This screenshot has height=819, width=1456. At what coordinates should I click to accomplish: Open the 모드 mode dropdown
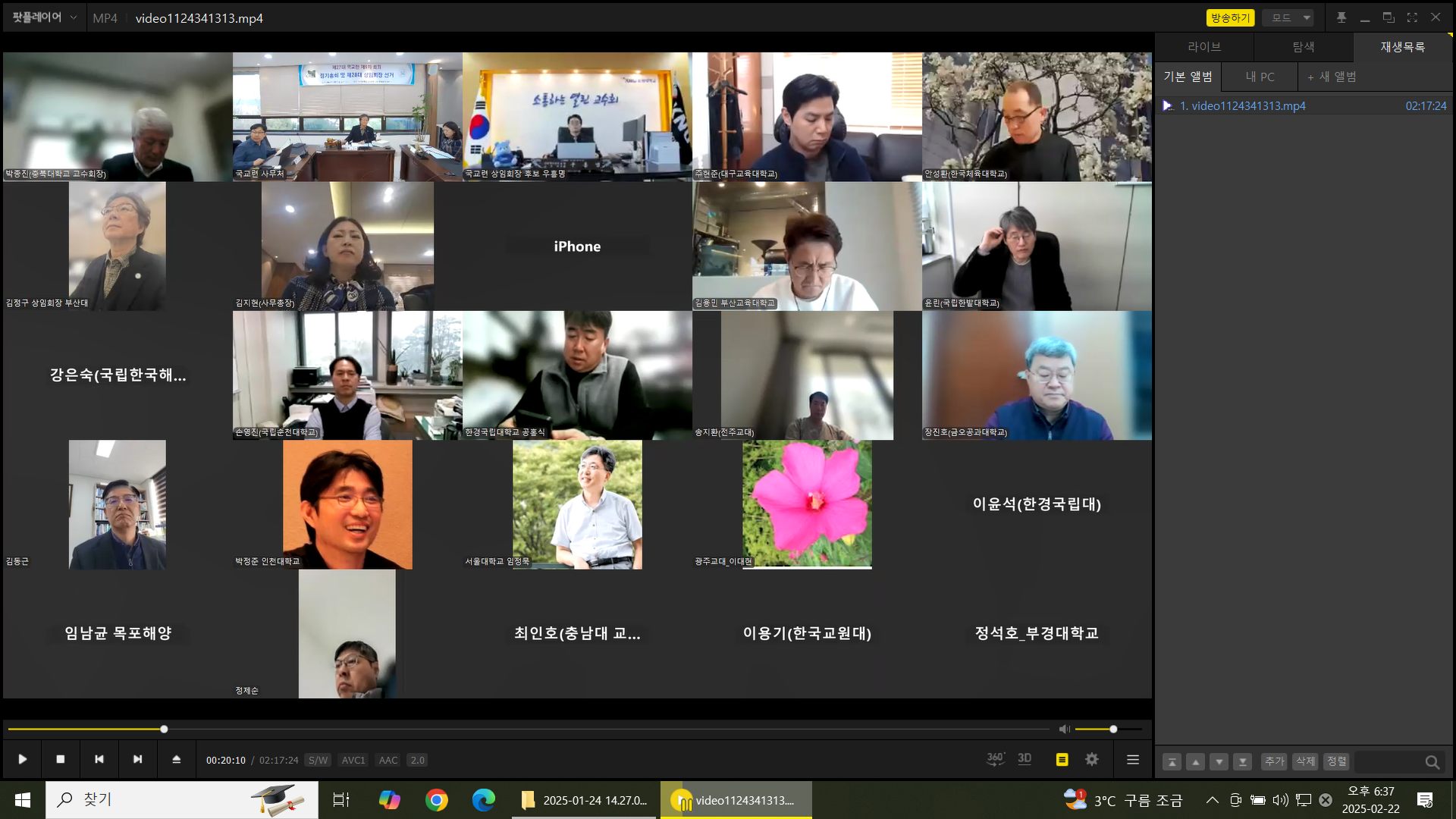1288,17
